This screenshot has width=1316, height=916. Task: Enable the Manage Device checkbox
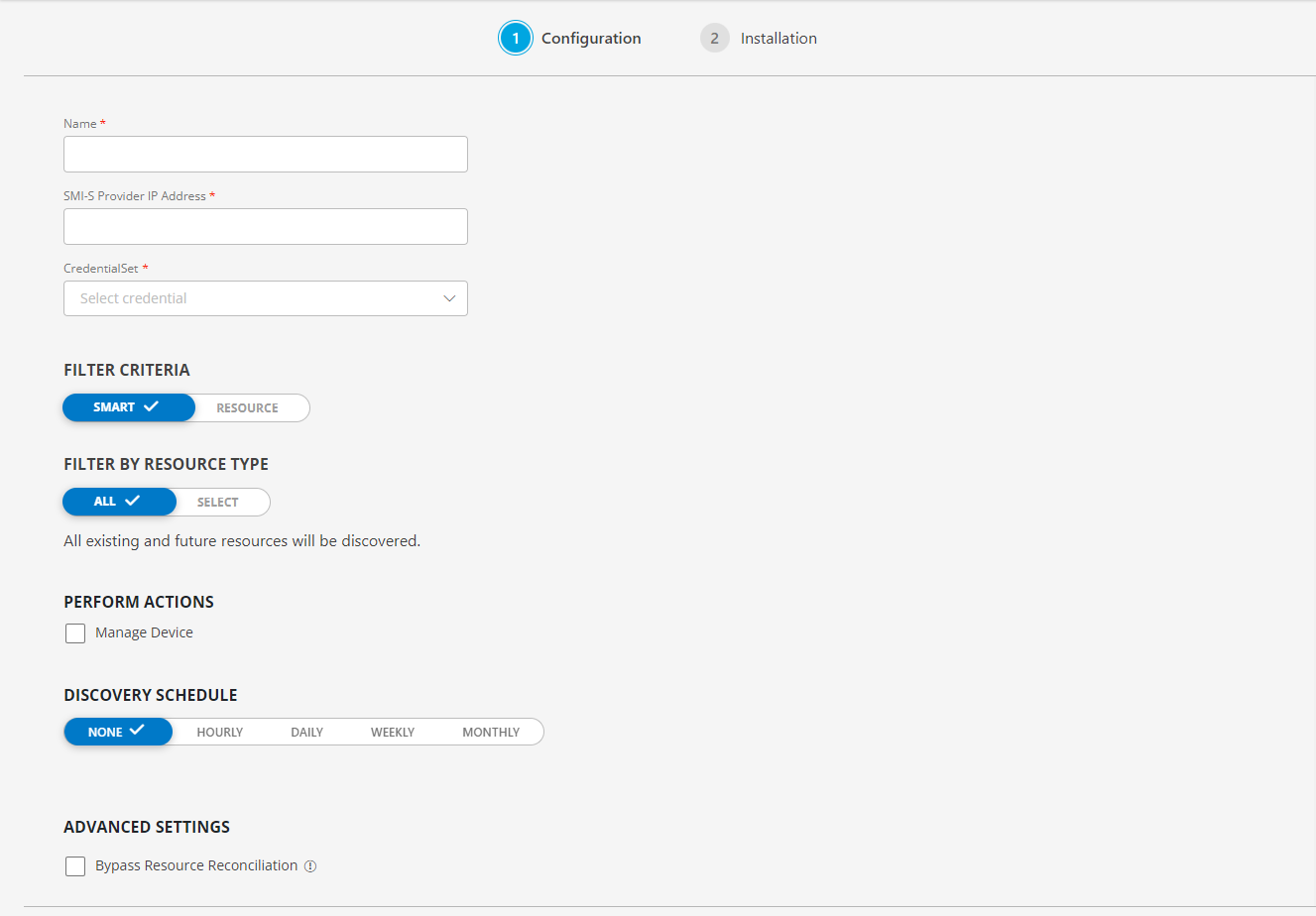click(x=75, y=632)
